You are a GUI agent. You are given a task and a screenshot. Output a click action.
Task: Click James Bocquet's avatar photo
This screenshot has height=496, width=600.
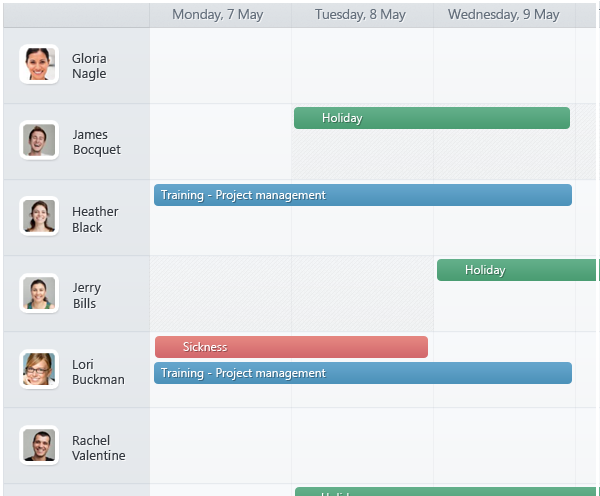(x=39, y=140)
